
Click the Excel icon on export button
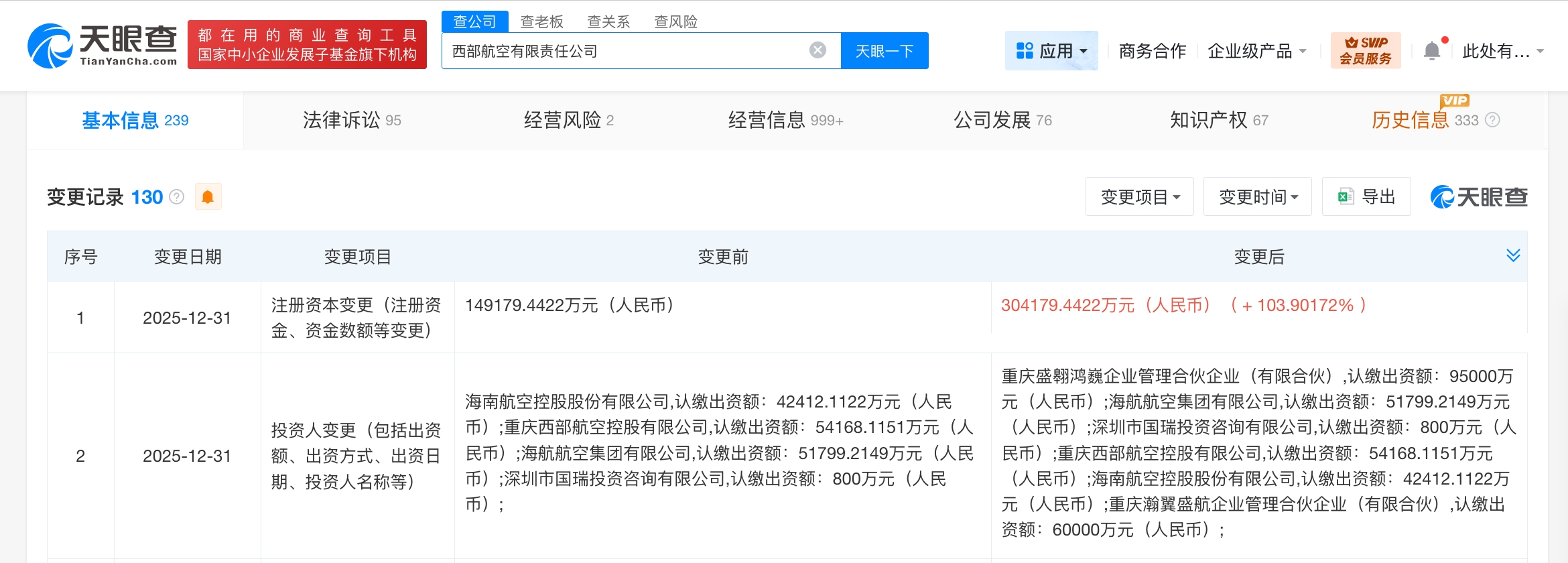pos(1346,197)
